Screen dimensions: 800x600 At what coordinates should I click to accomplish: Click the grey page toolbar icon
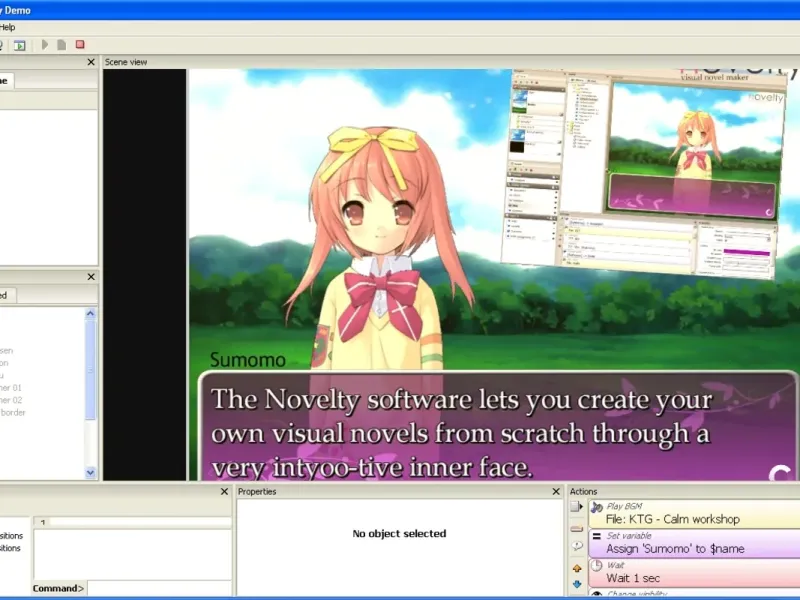62,45
